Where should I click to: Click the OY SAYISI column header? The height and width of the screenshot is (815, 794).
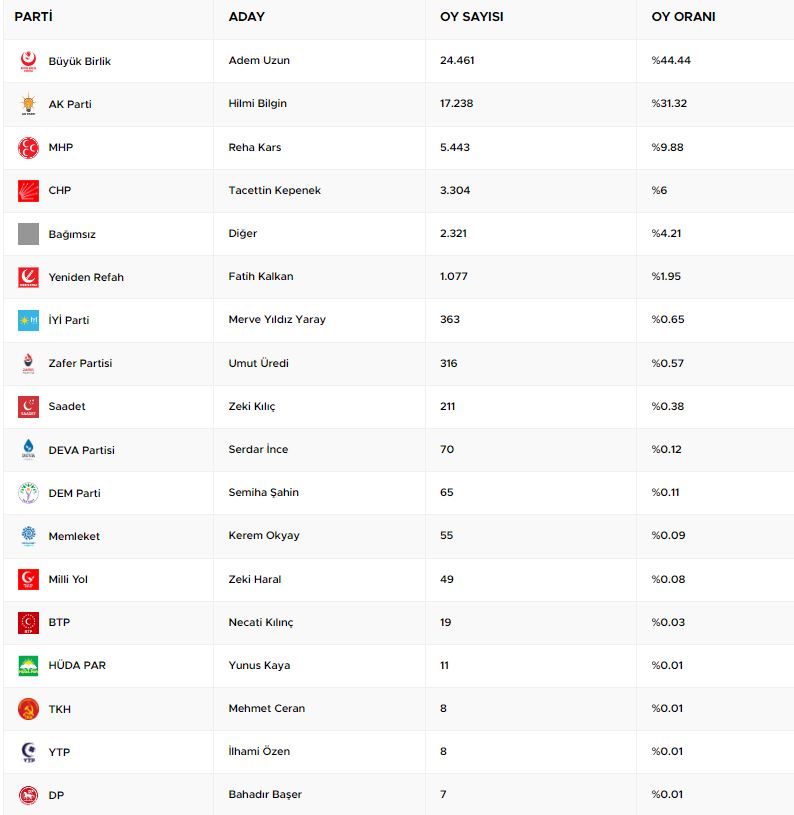(x=471, y=17)
